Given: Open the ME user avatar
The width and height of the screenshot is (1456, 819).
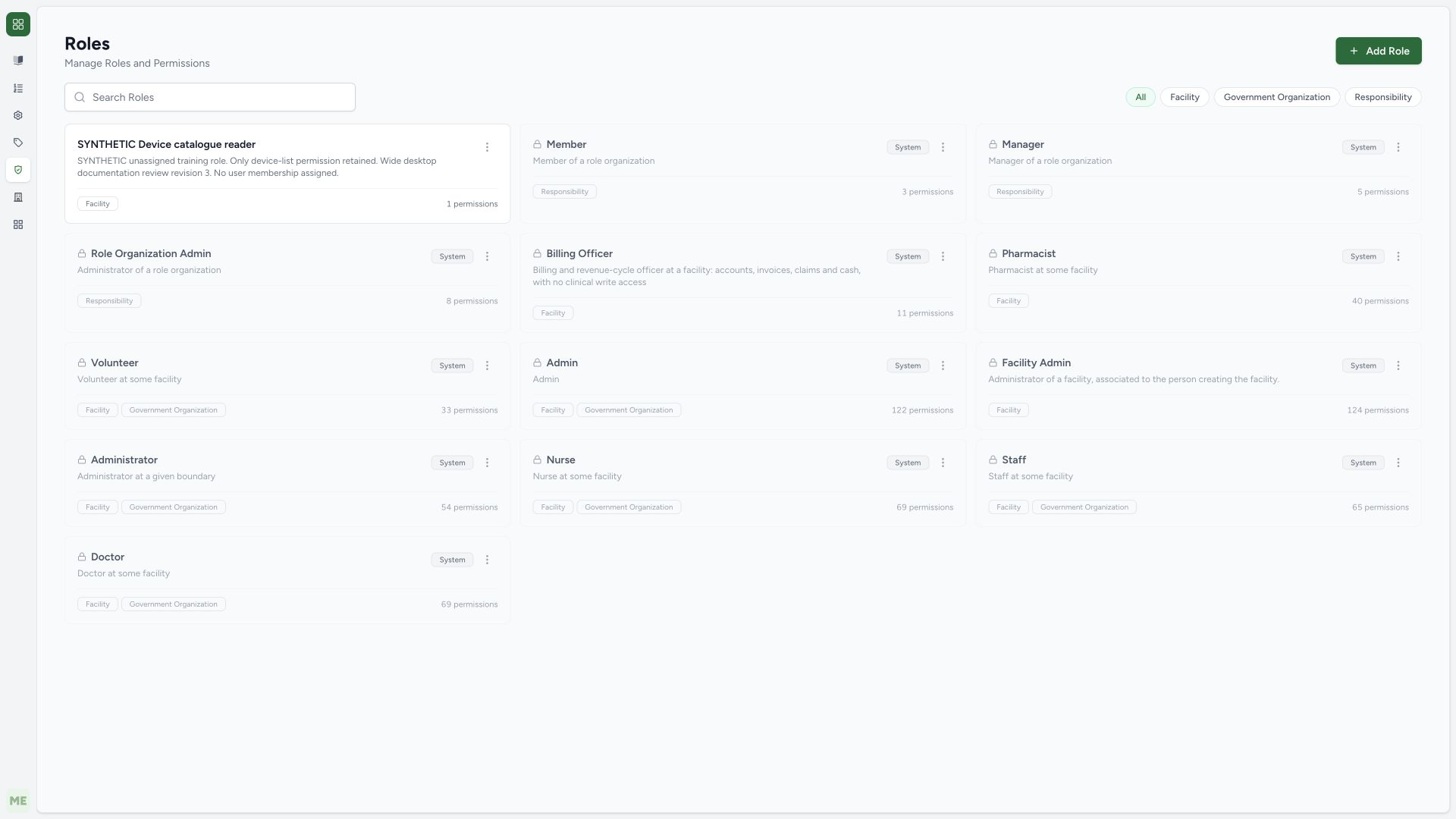Looking at the screenshot, I should 18,801.
